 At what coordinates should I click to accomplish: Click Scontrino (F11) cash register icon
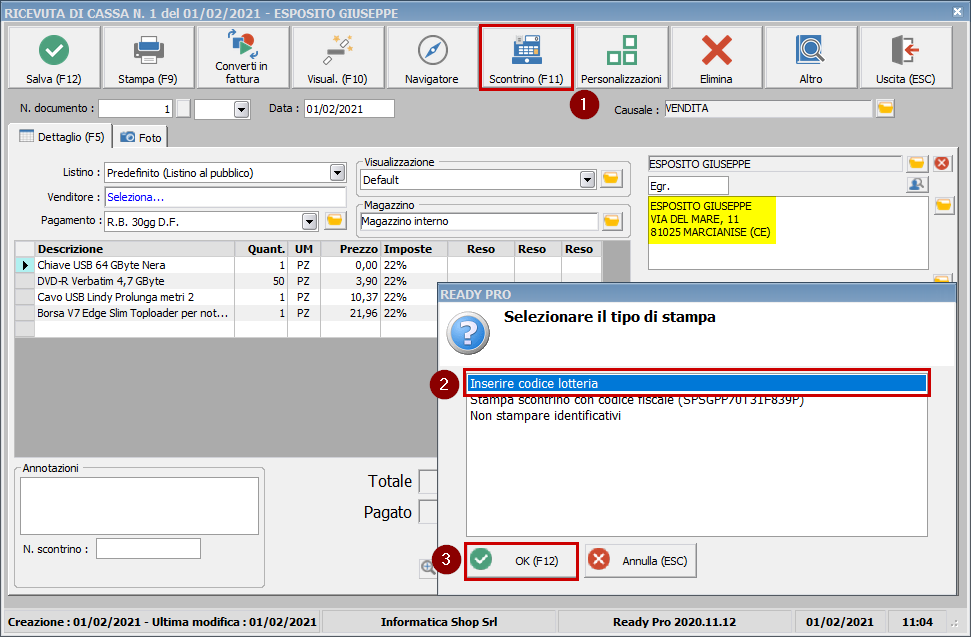(x=526, y=57)
